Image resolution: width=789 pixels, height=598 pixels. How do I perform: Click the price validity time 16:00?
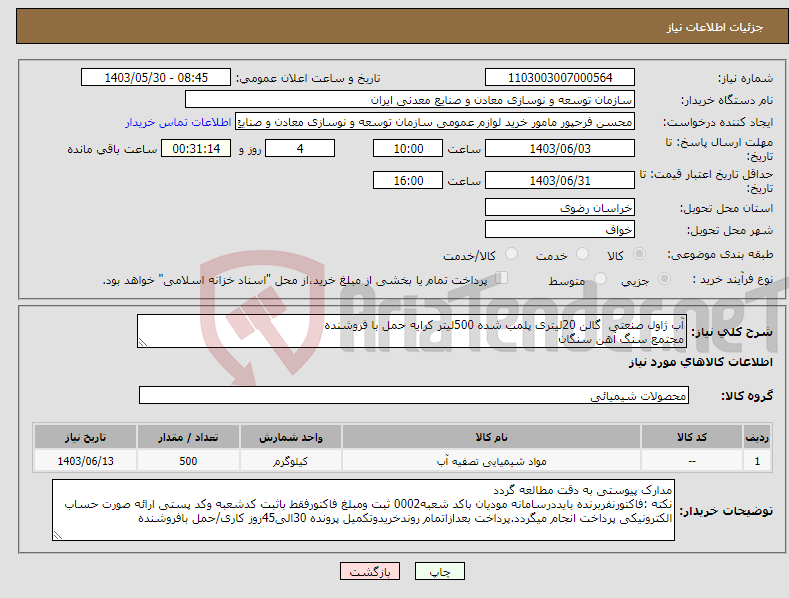tap(408, 180)
